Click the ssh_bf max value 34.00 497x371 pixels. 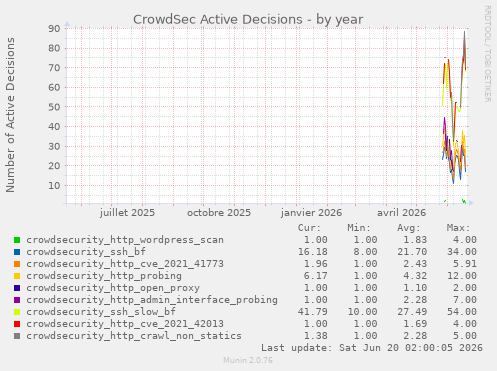coord(462,252)
